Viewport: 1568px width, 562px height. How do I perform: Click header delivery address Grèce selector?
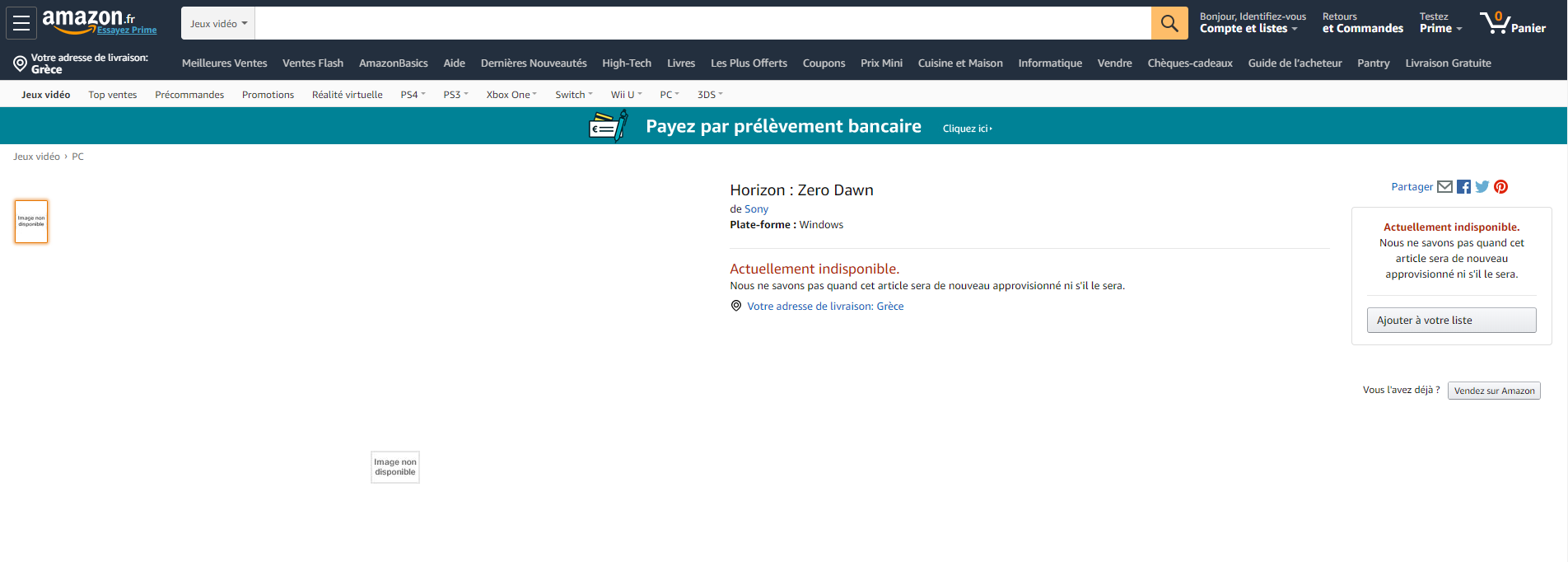pos(81,63)
